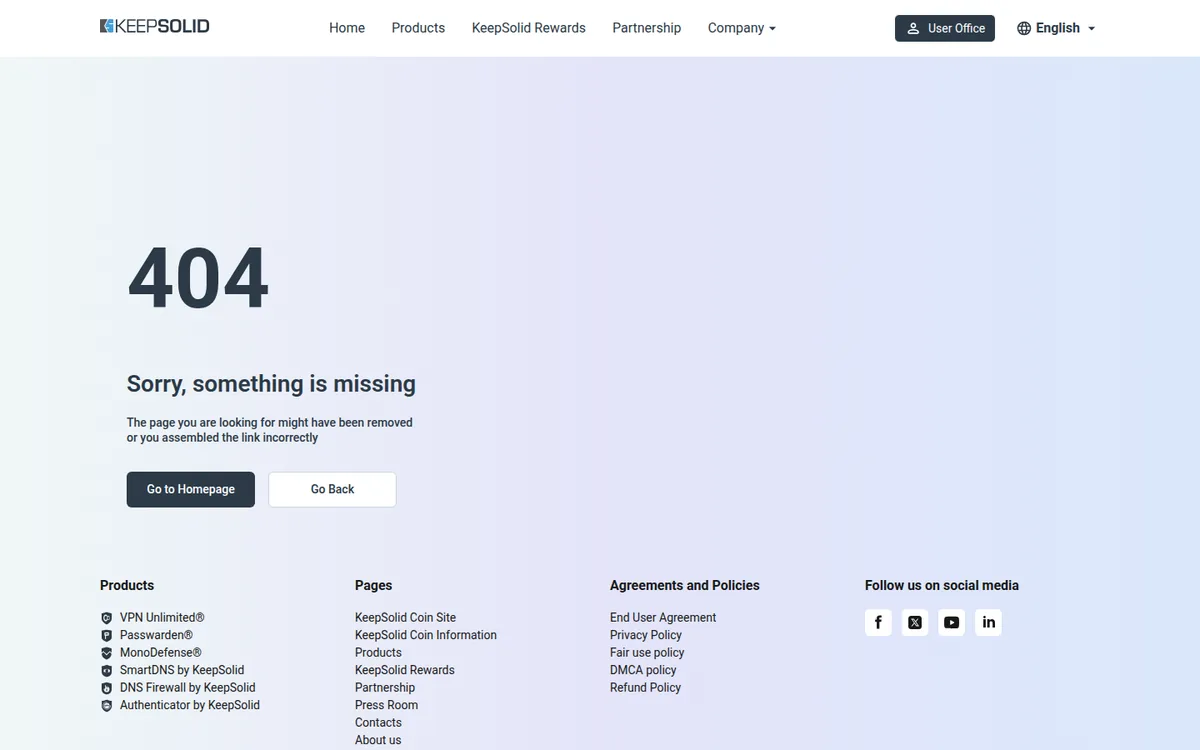This screenshot has height=750, width=1200.
Task: Open the LinkedIn social icon
Action: [988, 622]
